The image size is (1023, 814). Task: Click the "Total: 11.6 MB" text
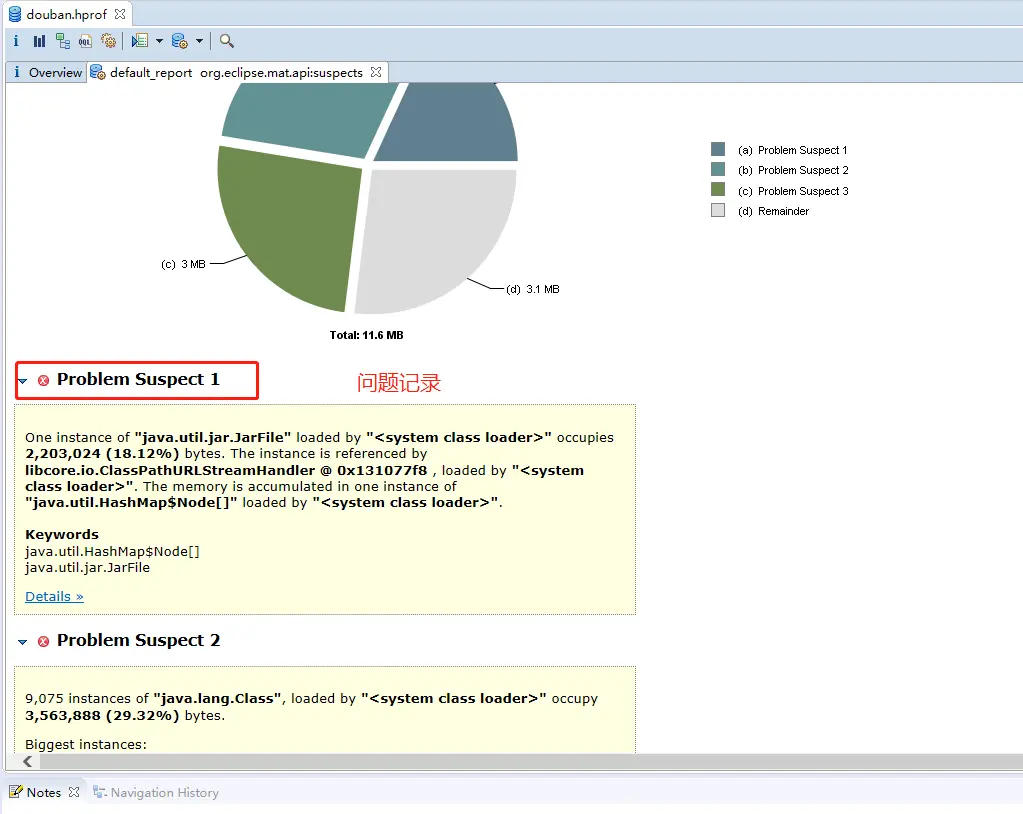366,335
